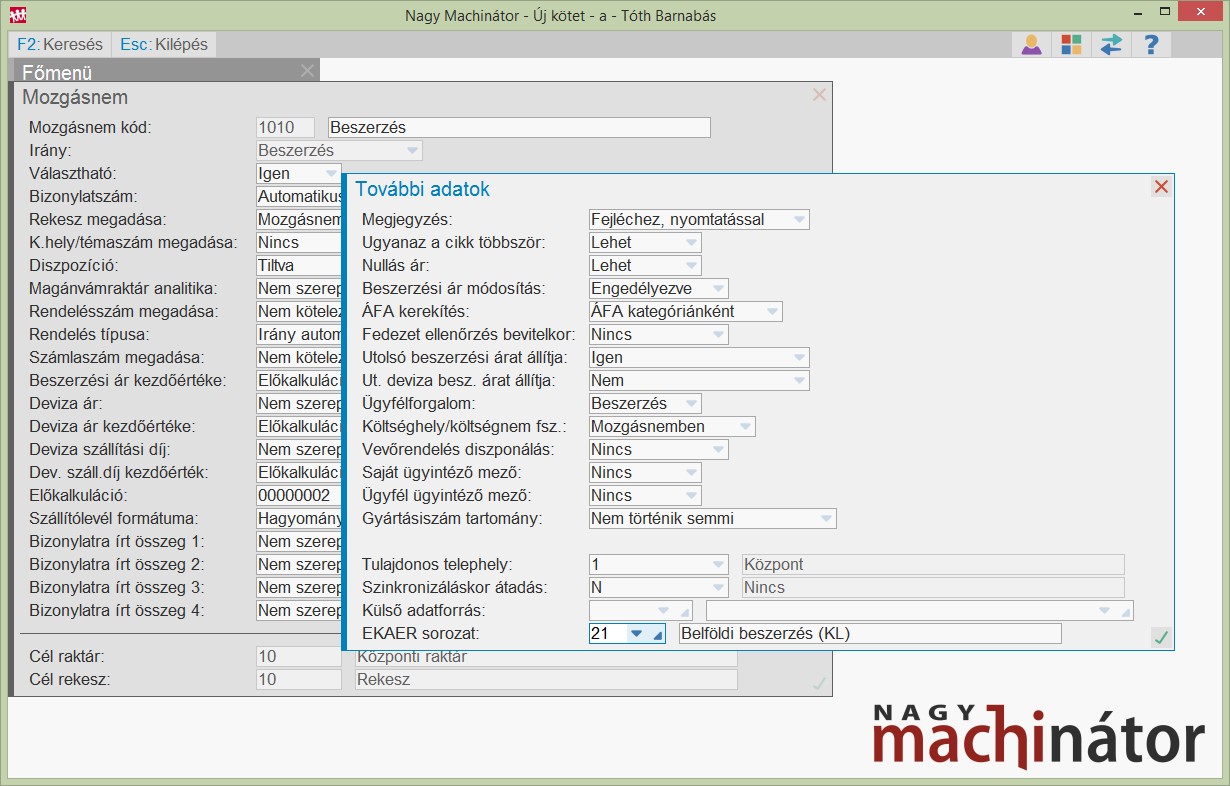Click Deviza ár field in Mozgásnem
Screen dimensions: 1230x786
[298, 404]
